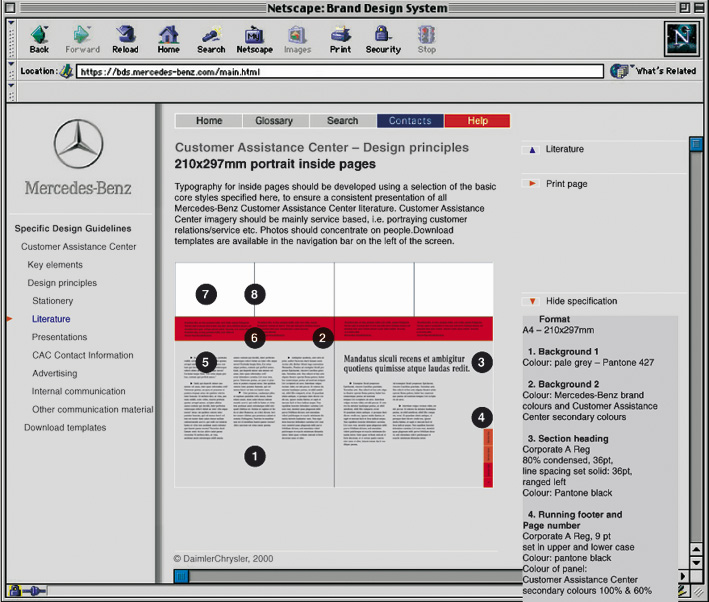The width and height of the screenshot is (709, 602).
Task: Open the Security padlock toolbar icon
Action: (x=383, y=34)
